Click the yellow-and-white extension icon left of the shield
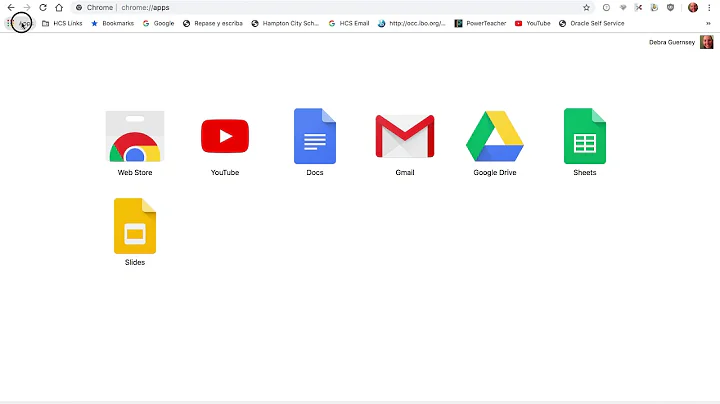This screenshot has width=720, height=404. tap(654, 7)
